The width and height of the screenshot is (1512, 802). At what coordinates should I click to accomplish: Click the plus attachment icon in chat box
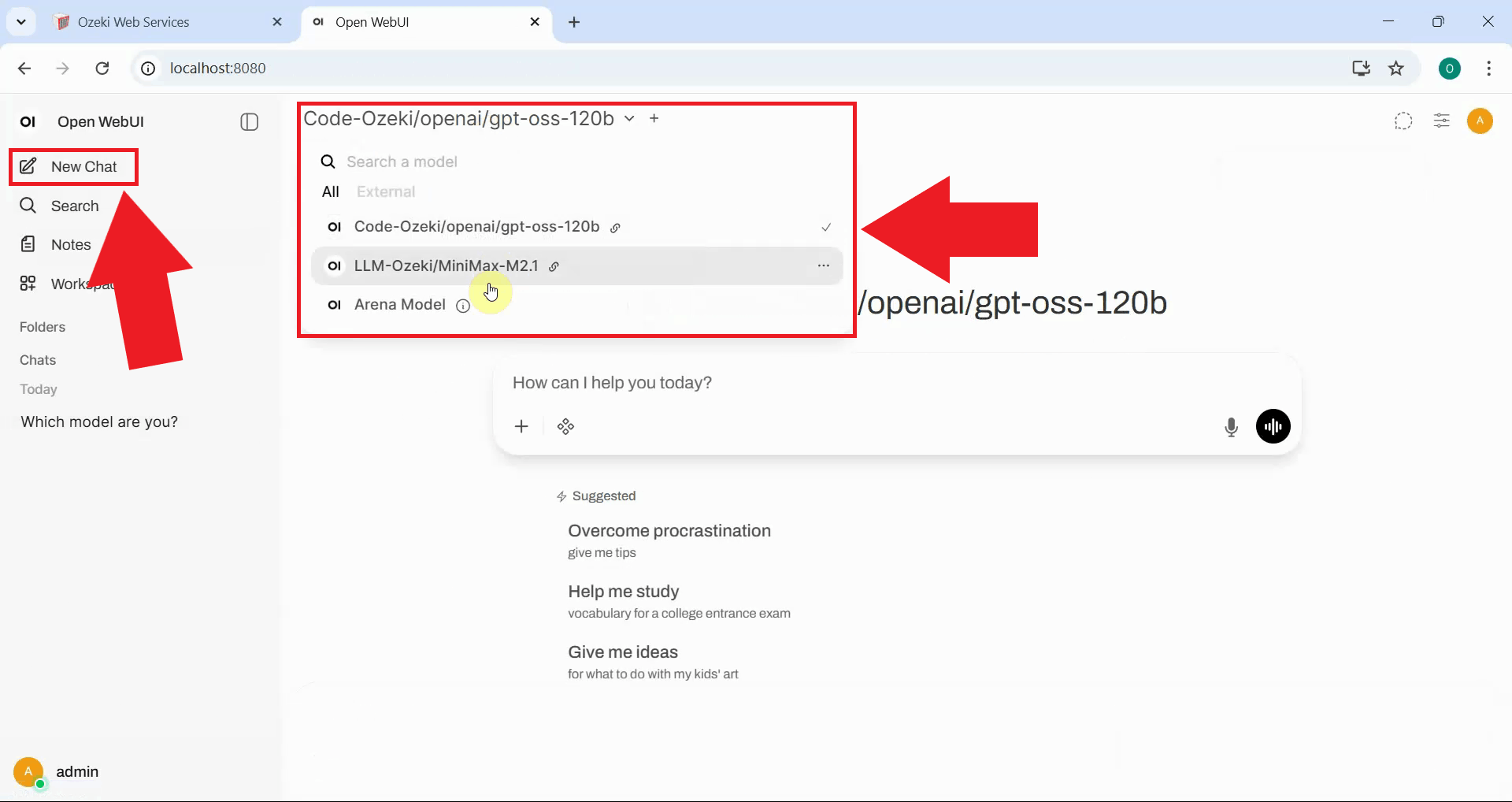pyautogui.click(x=521, y=427)
